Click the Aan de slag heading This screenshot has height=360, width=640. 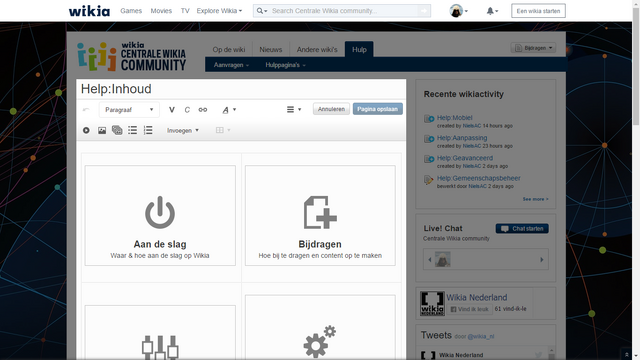click(160, 244)
